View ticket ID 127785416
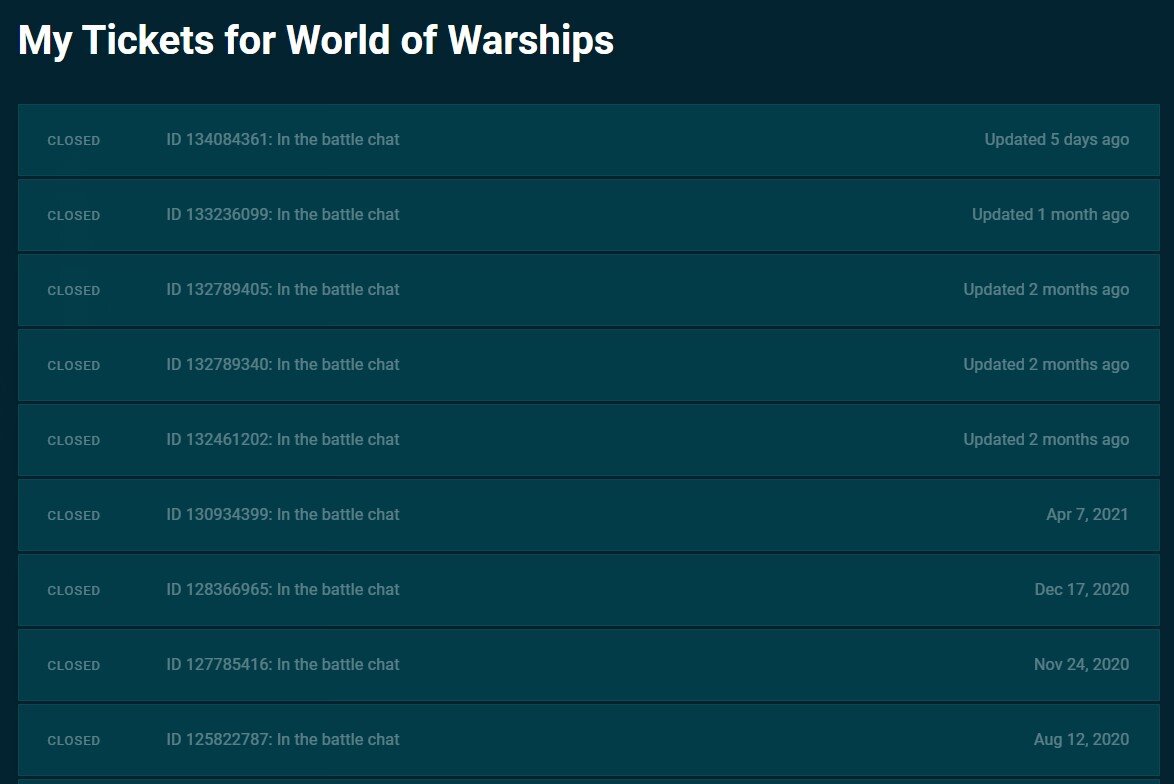This screenshot has height=784, width=1174. click(x=283, y=665)
